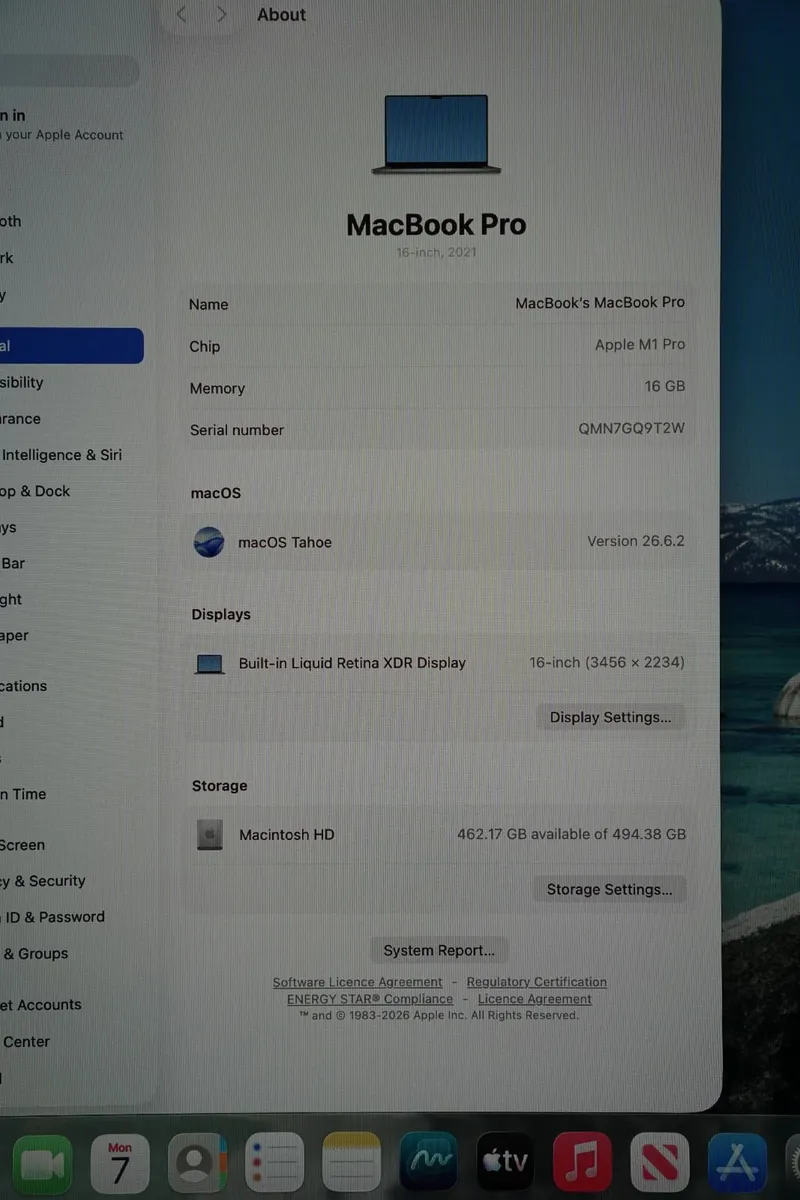Click the Macintosh HD drive icon

pyautogui.click(x=210, y=835)
